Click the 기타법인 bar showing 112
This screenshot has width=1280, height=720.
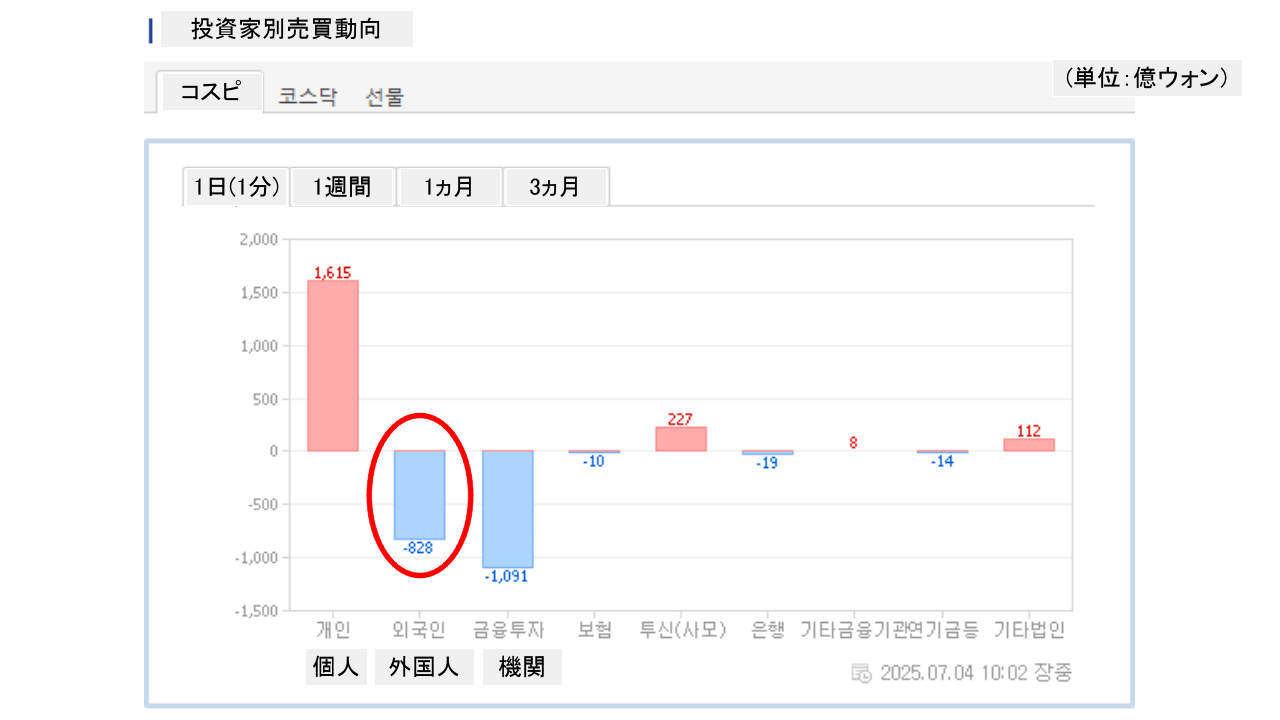(1029, 445)
